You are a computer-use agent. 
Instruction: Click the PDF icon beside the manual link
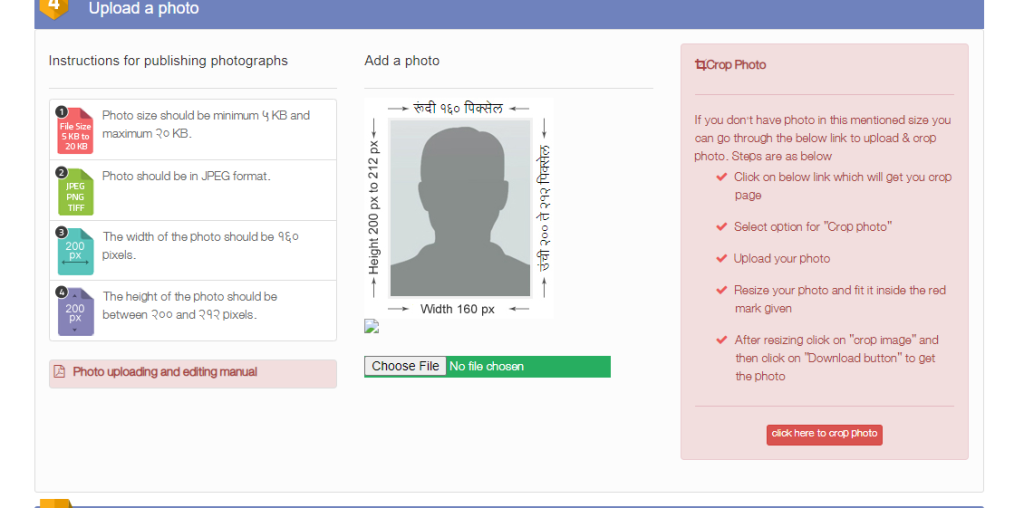(x=59, y=372)
